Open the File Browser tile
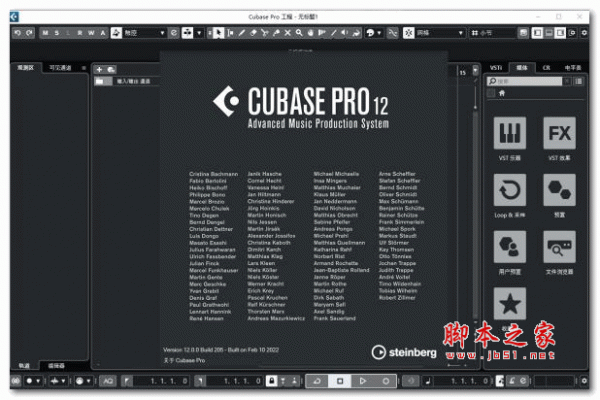 pos(559,247)
